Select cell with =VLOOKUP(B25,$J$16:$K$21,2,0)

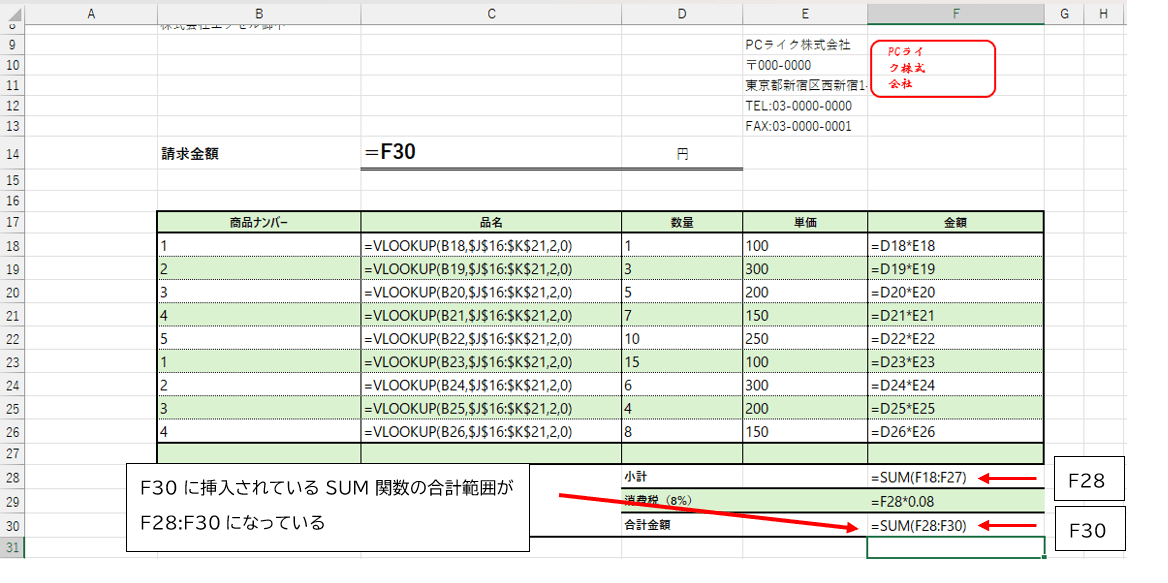coord(491,408)
